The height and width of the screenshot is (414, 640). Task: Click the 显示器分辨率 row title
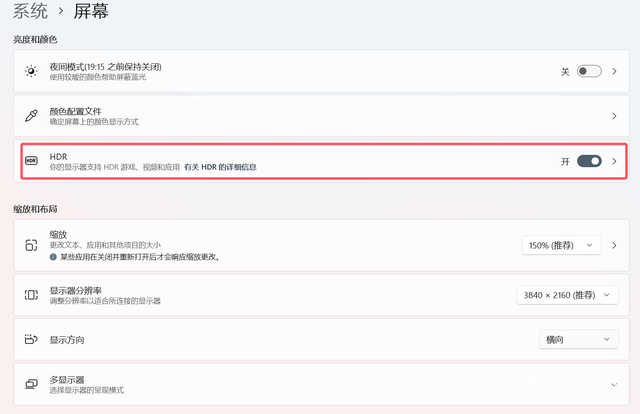tap(76, 290)
